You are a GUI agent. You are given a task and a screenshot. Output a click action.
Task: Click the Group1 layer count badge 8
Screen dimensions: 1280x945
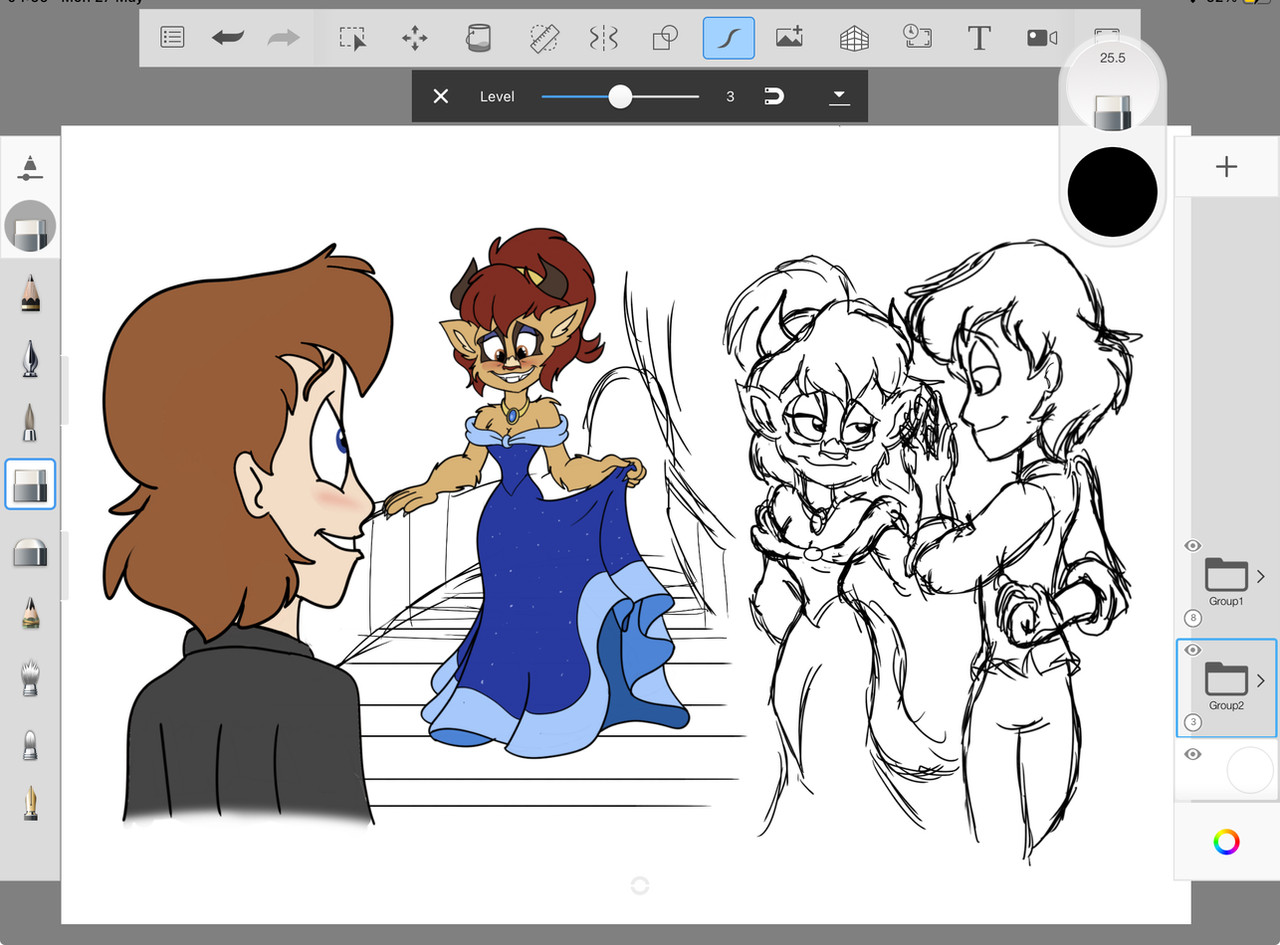(1192, 618)
